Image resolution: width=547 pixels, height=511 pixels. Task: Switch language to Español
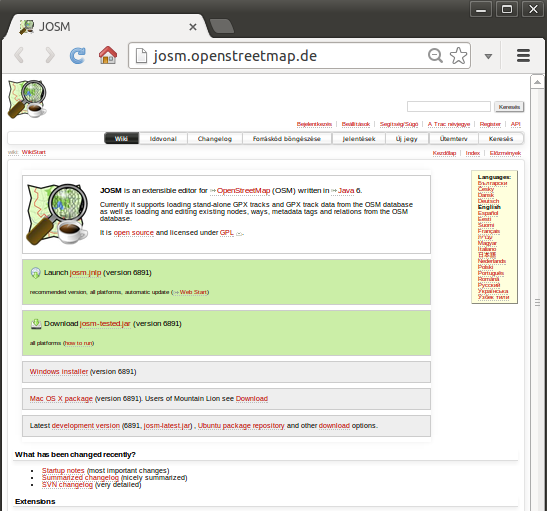pyautogui.click(x=488, y=213)
